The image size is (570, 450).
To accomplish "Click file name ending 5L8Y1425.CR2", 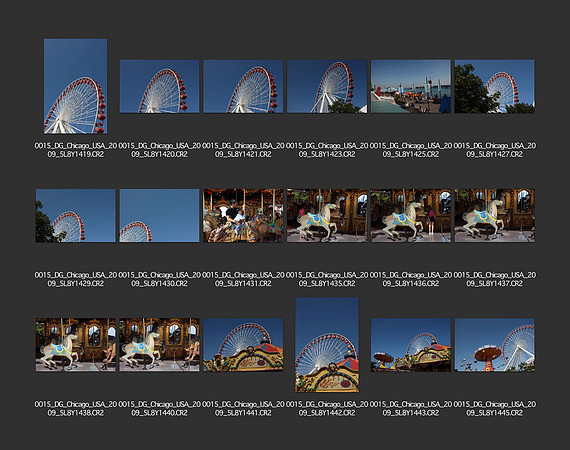I will point(411,150).
